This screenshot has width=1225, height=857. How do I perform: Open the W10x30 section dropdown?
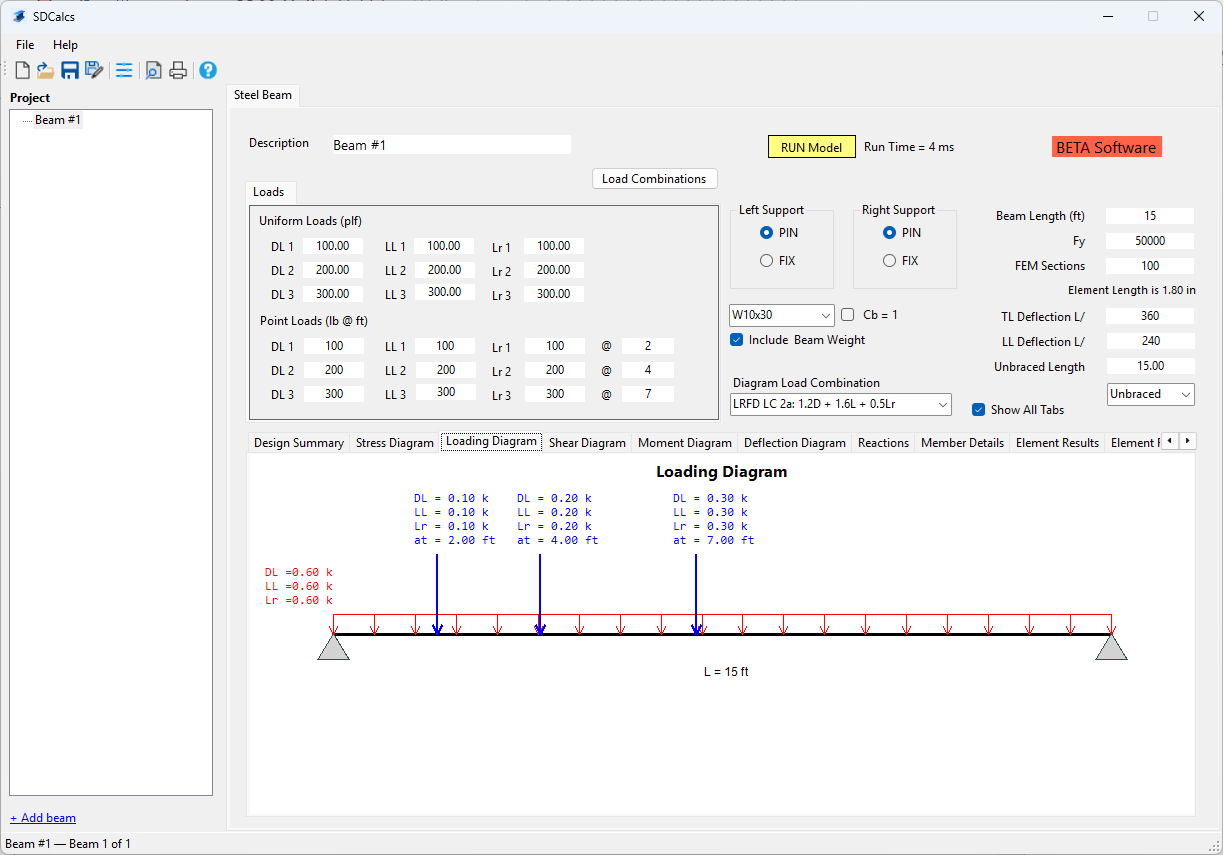click(782, 315)
